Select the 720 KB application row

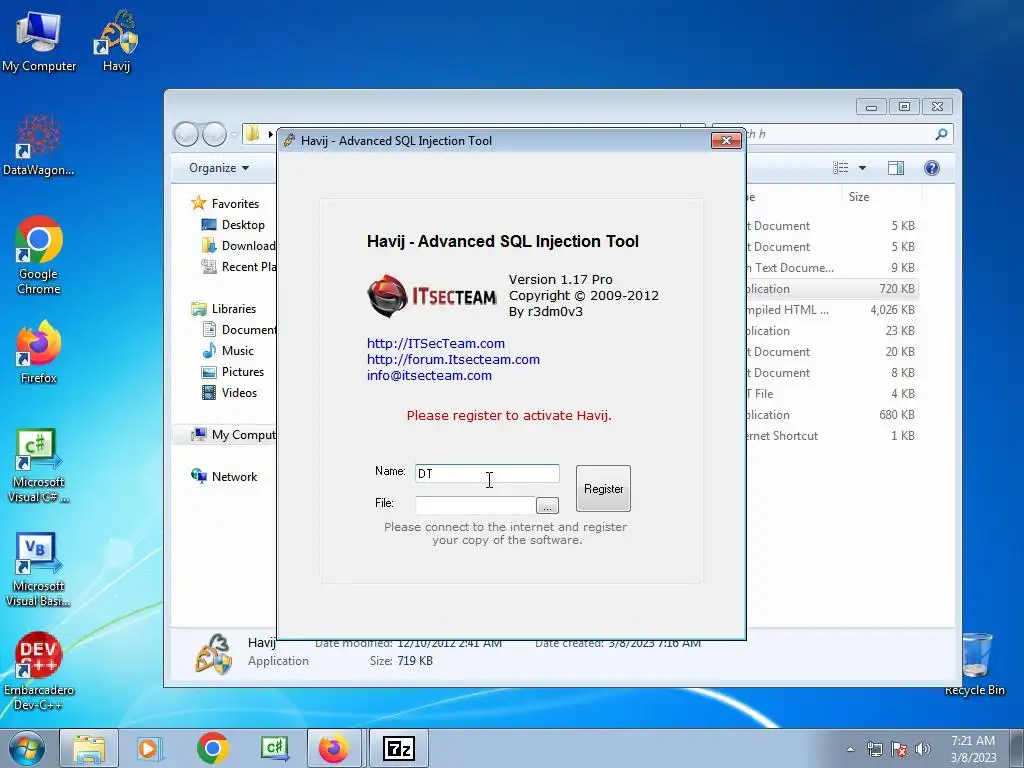(x=832, y=289)
